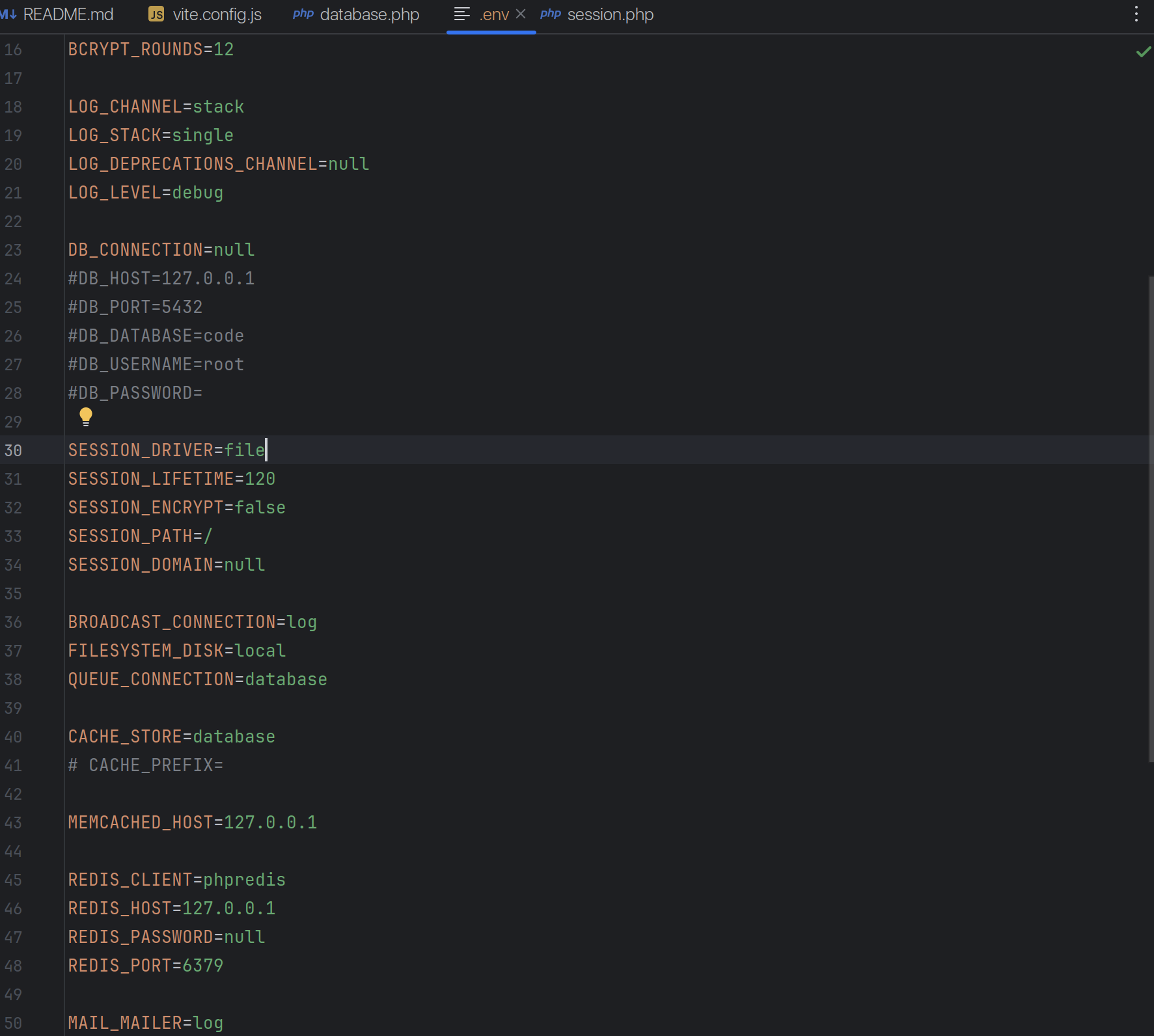The image size is (1154, 1036).
Task: Click the commented #DB_HOST=127.0.0.1 line
Action: [161, 279]
